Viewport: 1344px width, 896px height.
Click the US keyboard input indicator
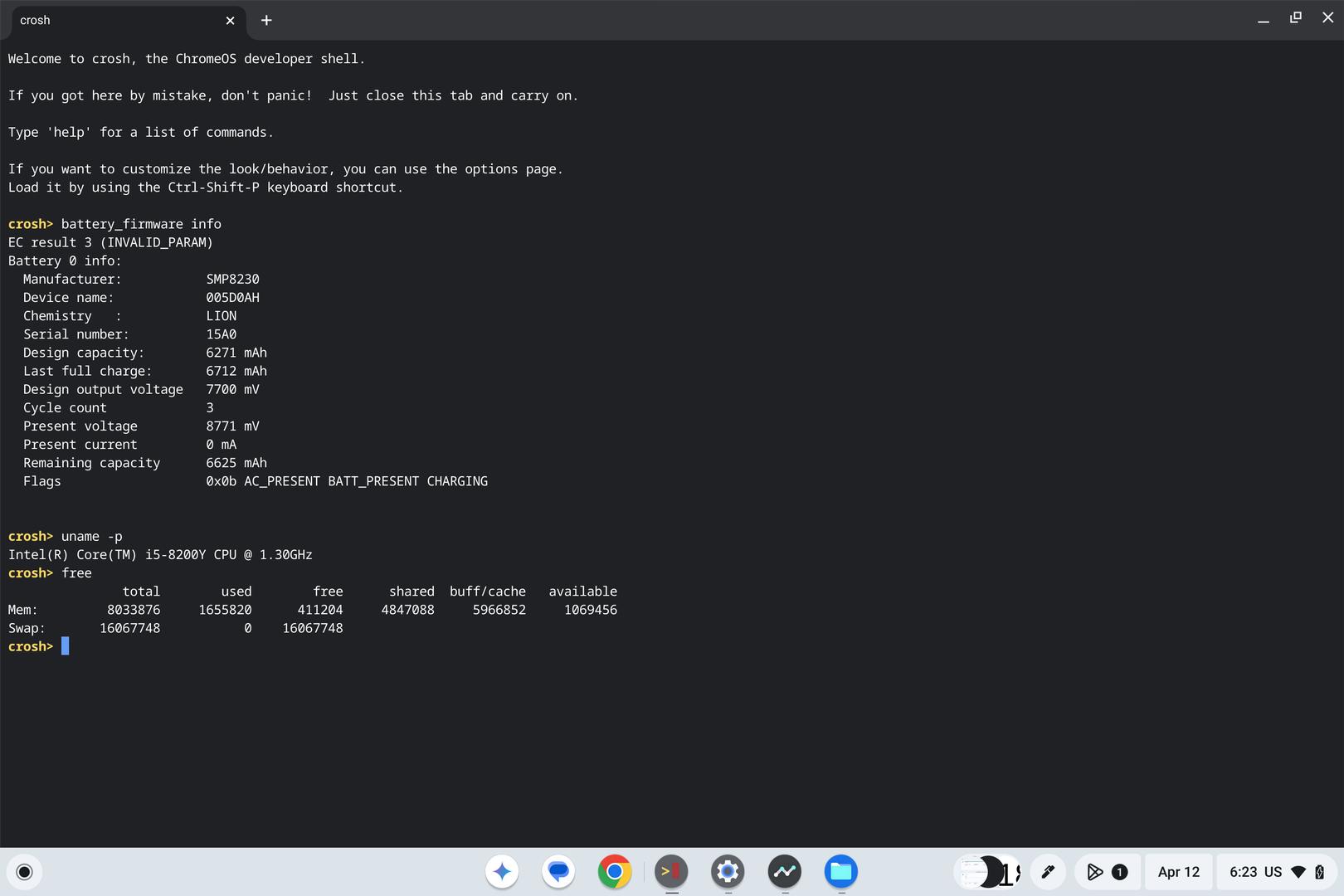[1273, 872]
